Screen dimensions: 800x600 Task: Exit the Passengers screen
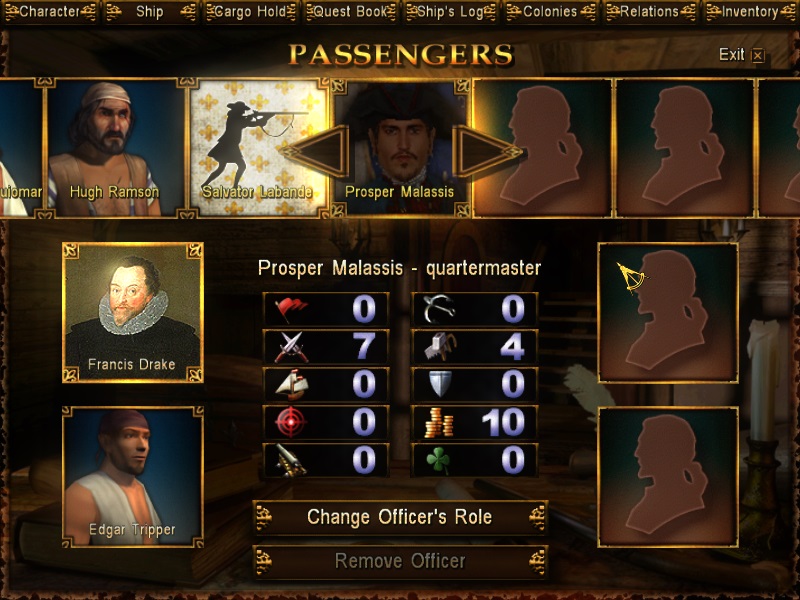pyautogui.click(x=741, y=55)
